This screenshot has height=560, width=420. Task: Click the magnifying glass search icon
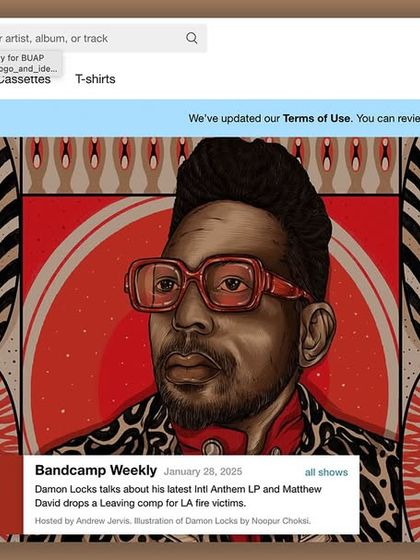coord(192,38)
